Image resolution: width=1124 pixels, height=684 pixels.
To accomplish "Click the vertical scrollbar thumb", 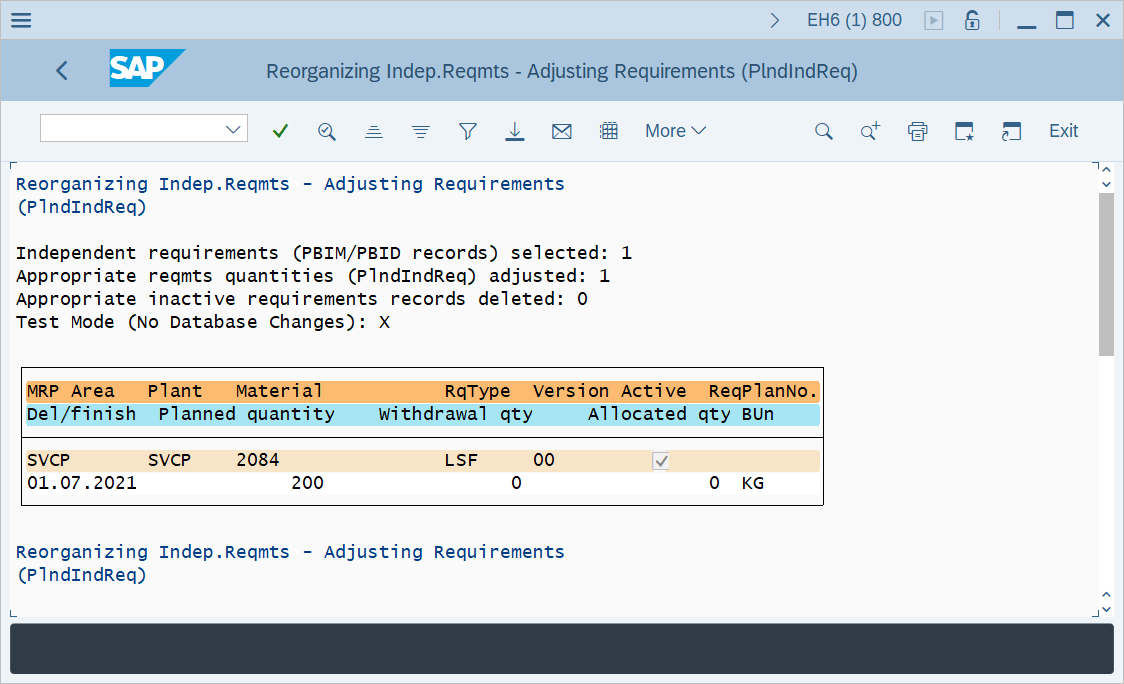I will pos(1105,275).
